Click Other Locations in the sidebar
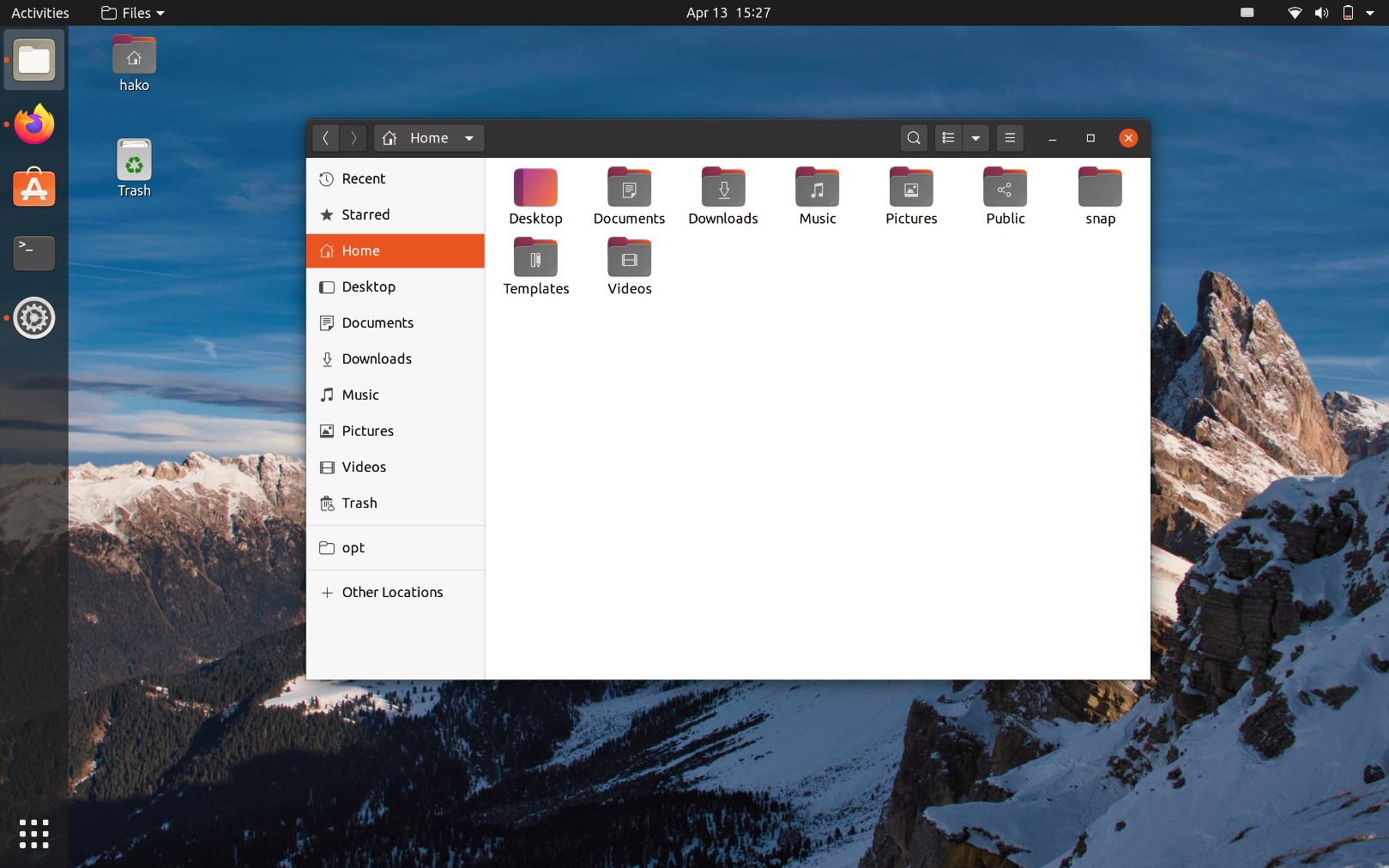 [x=392, y=593]
